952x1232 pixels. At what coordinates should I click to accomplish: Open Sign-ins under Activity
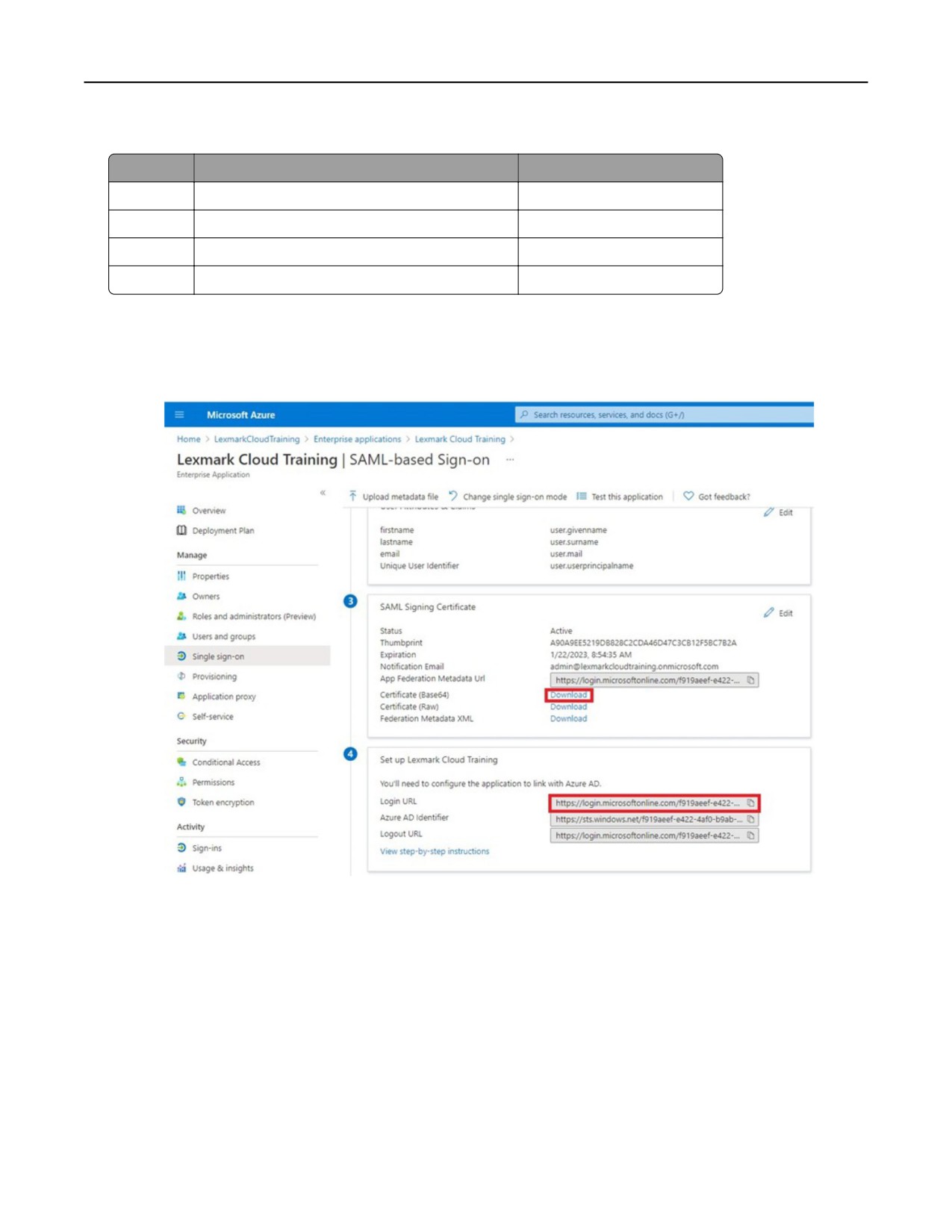[207, 848]
